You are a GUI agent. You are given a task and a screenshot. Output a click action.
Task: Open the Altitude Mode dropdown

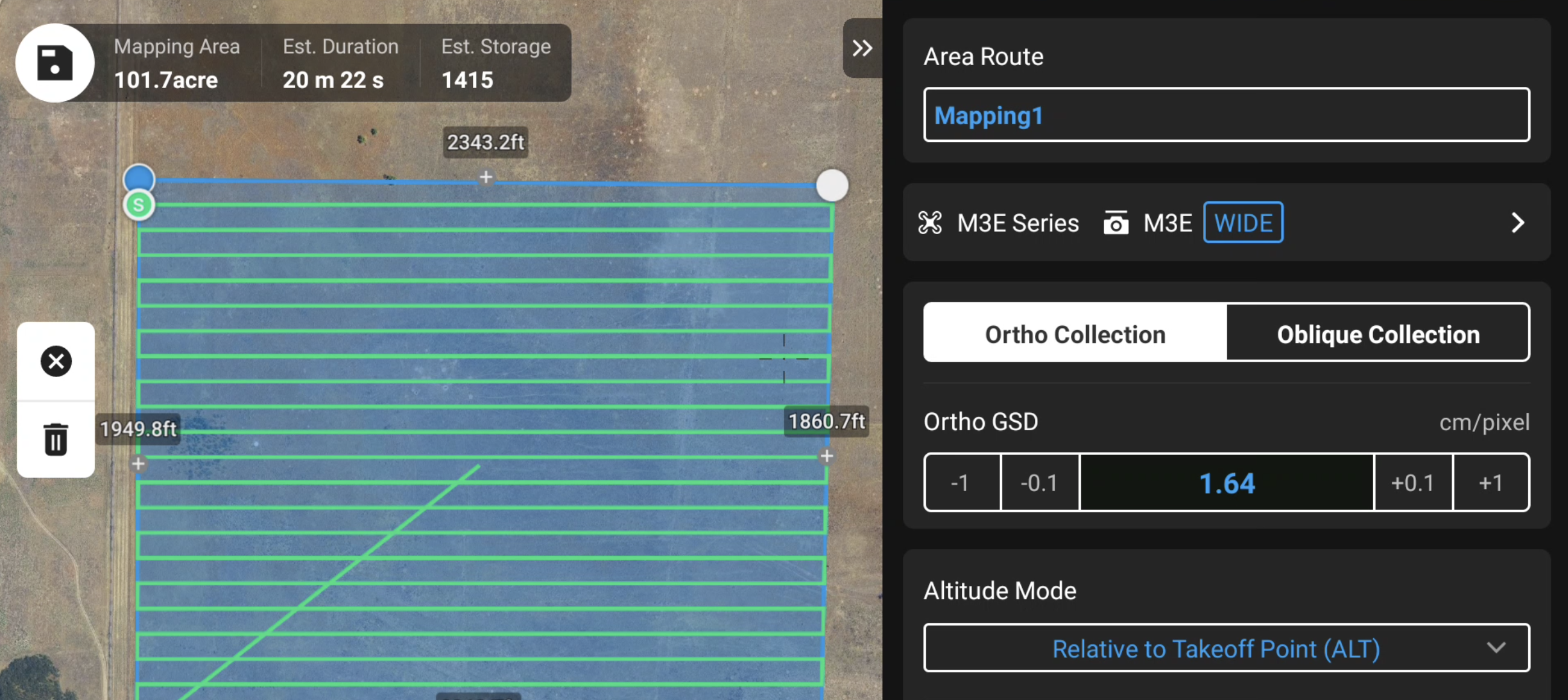tap(1225, 648)
